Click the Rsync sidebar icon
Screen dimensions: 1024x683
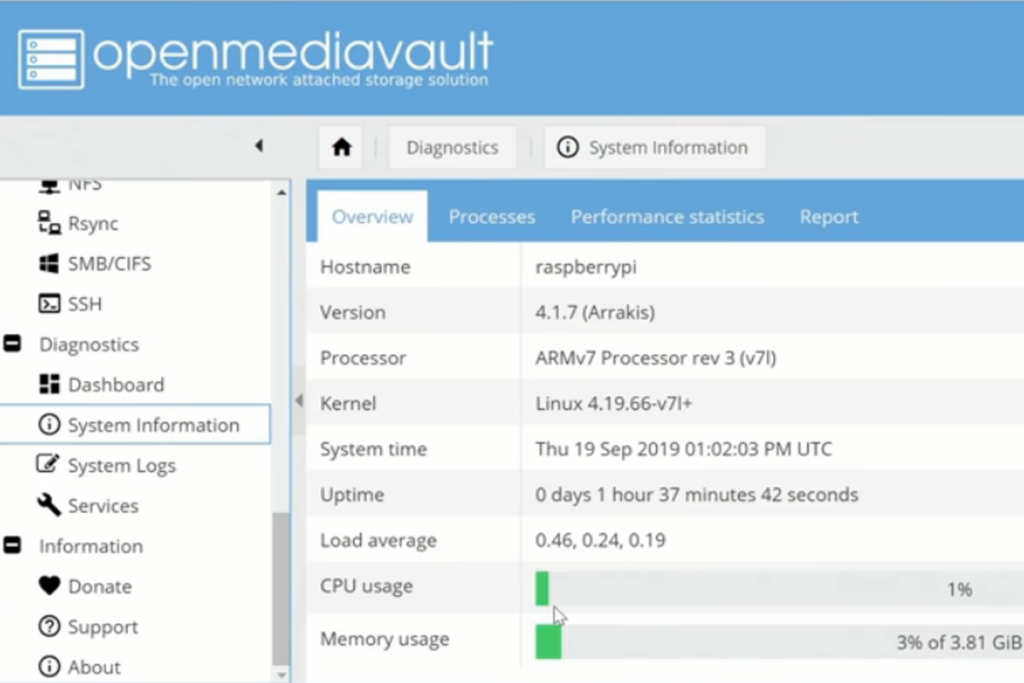49,223
